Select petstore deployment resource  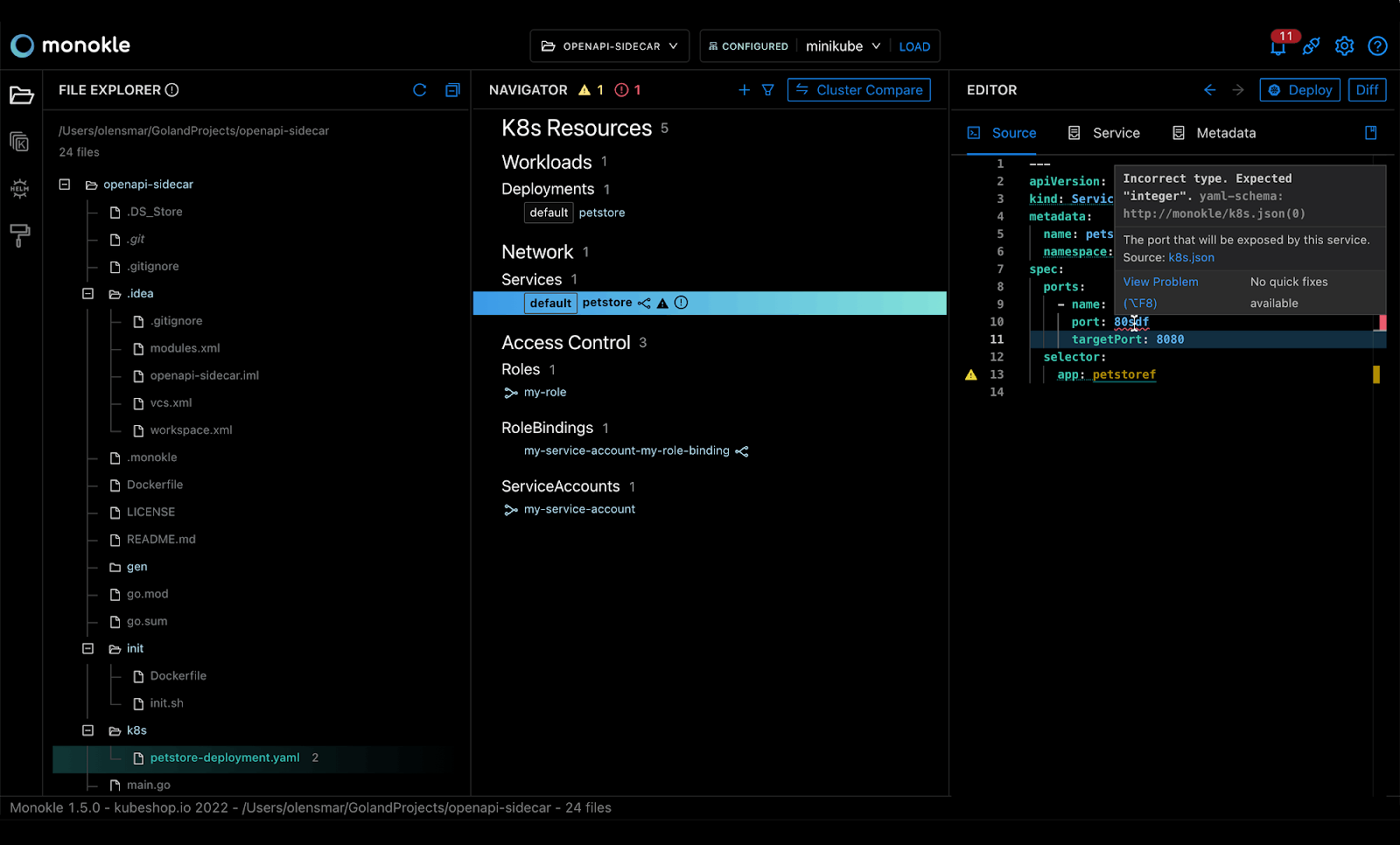601,213
